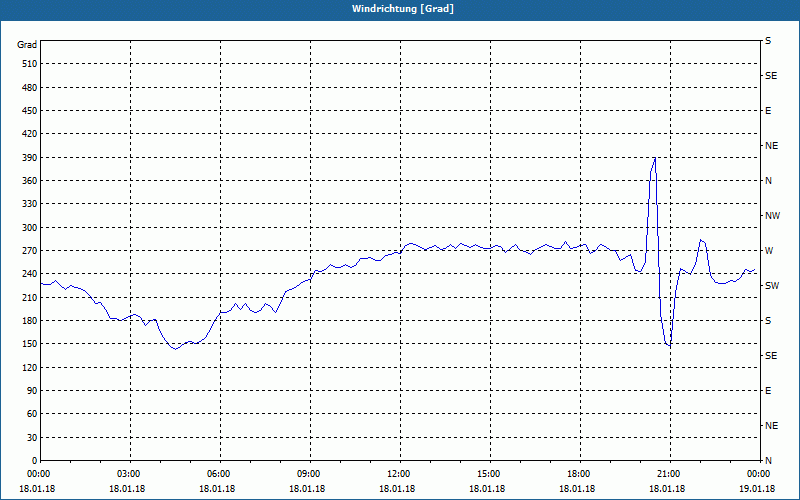Select the E compass label level with 90

pyautogui.click(x=768, y=391)
